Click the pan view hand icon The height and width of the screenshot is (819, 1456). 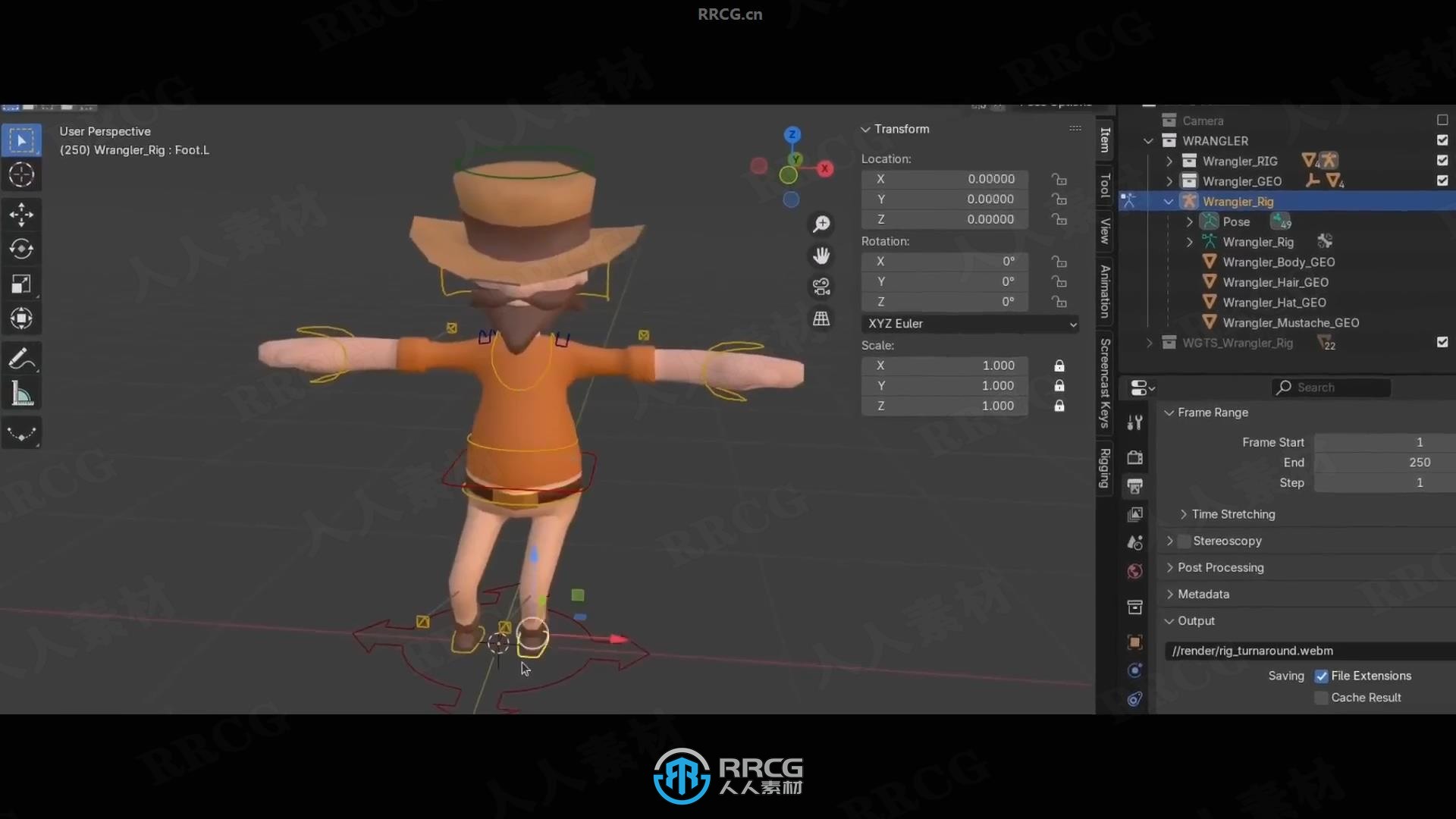pyautogui.click(x=821, y=256)
